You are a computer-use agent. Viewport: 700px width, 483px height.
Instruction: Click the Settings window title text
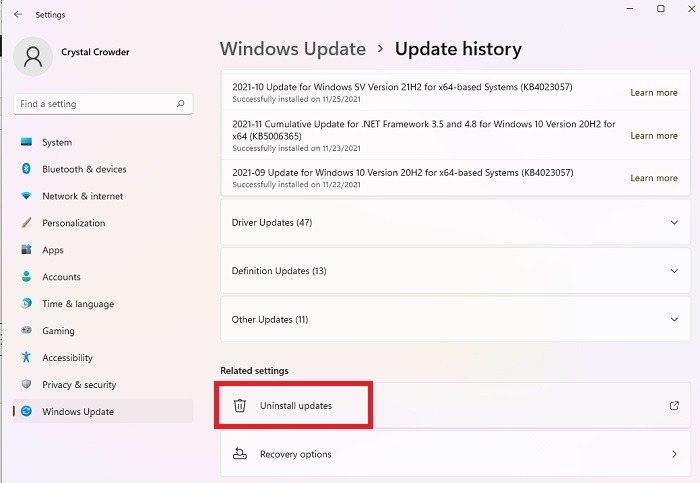pyautogui.click(x=50, y=15)
